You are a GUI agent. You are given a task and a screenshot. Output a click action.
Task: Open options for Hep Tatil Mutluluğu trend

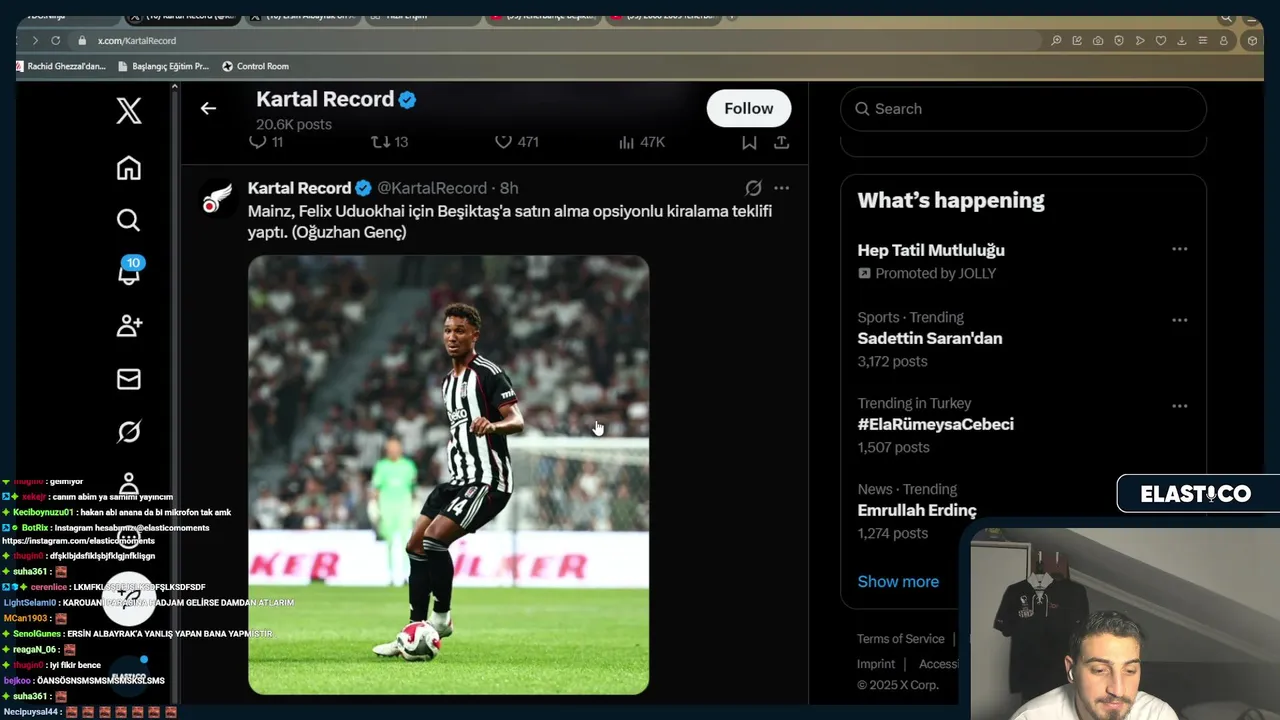[x=1180, y=249]
